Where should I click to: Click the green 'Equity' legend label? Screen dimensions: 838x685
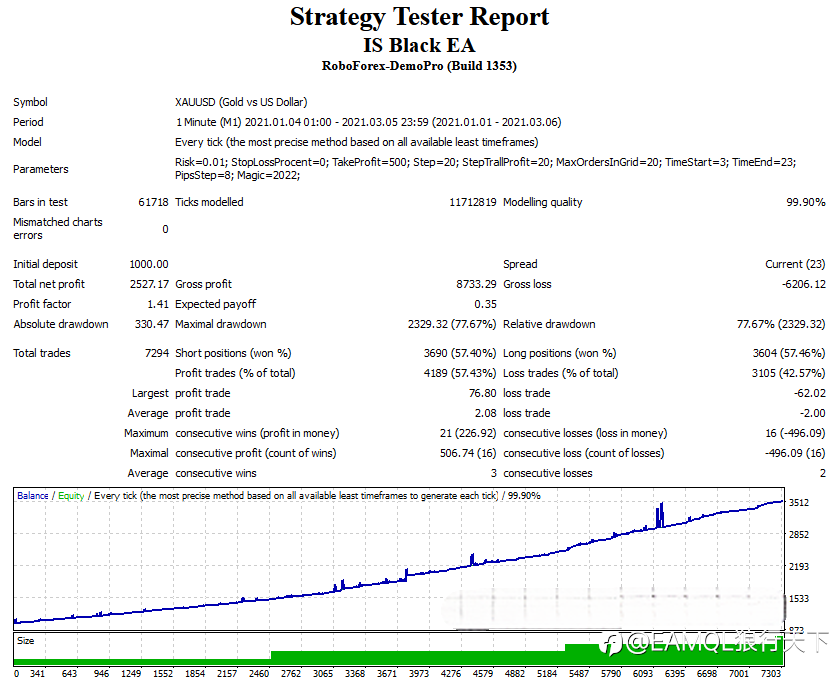(71, 496)
